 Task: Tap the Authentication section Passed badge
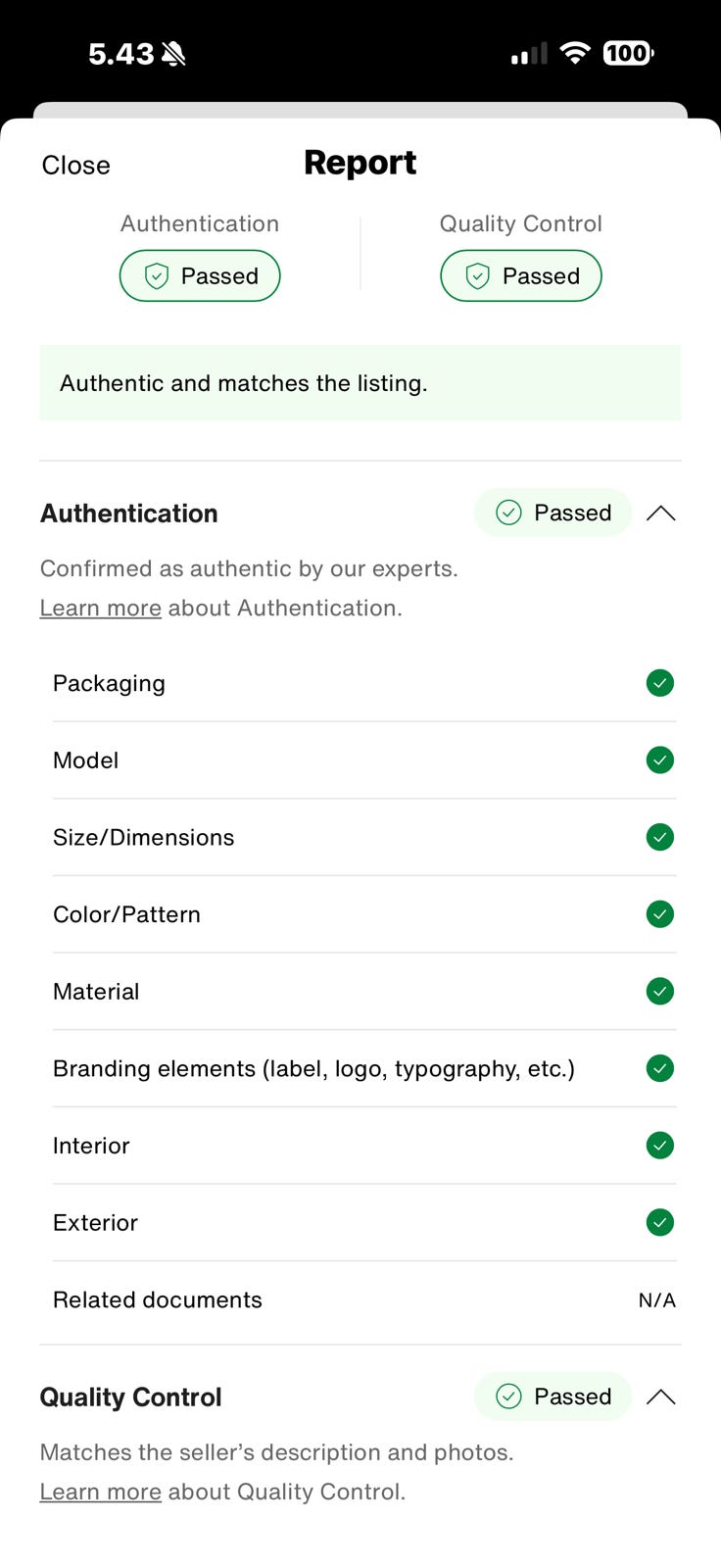(553, 513)
